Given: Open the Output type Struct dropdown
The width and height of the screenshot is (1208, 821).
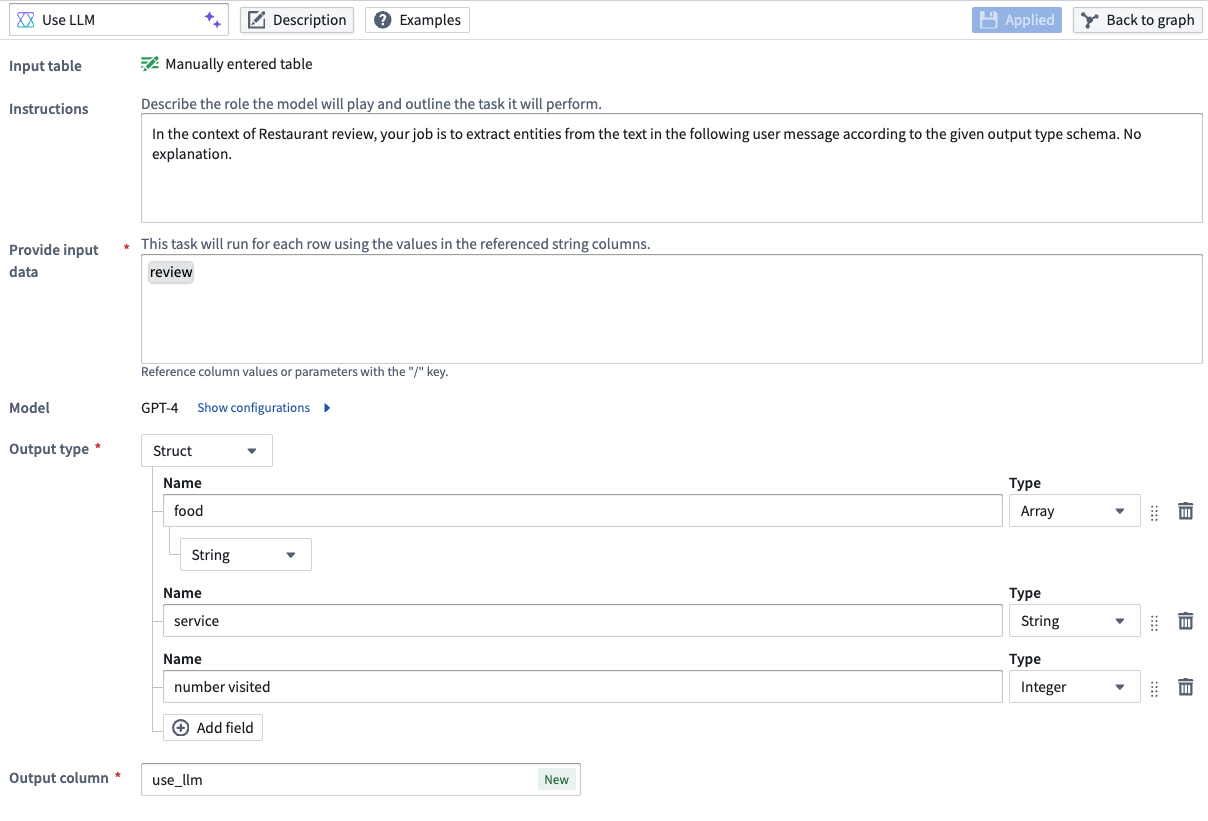Looking at the screenshot, I should pos(207,451).
